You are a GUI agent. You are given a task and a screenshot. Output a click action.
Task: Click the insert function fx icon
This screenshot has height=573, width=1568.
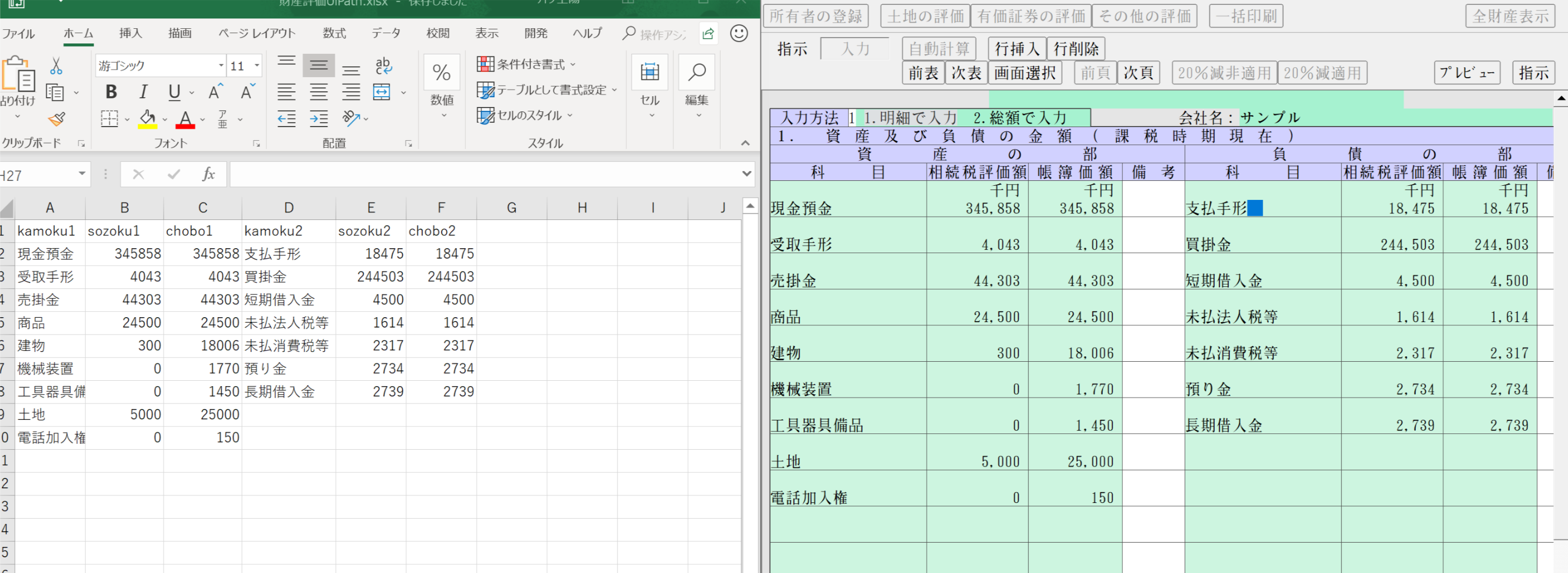[x=209, y=174]
